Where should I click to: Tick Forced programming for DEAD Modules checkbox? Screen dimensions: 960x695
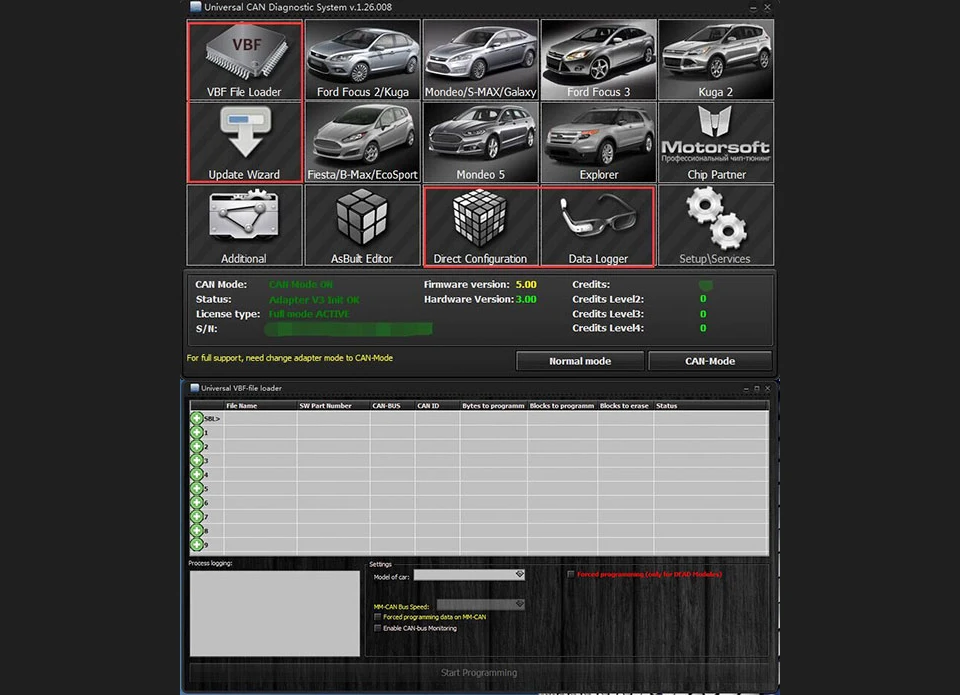pyautogui.click(x=571, y=574)
